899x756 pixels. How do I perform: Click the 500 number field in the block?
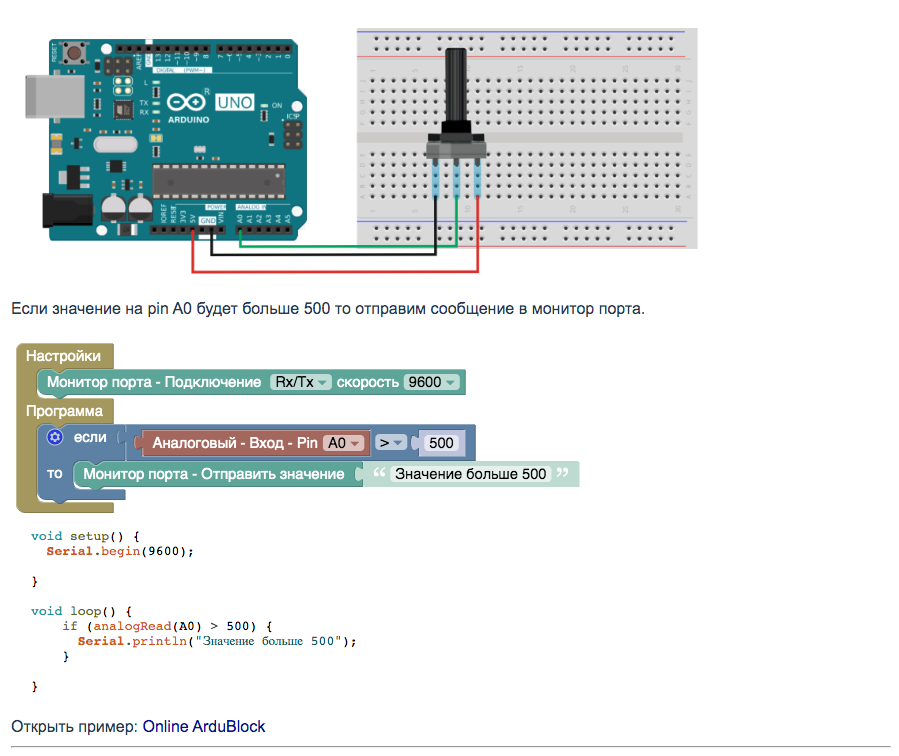(440, 443)
